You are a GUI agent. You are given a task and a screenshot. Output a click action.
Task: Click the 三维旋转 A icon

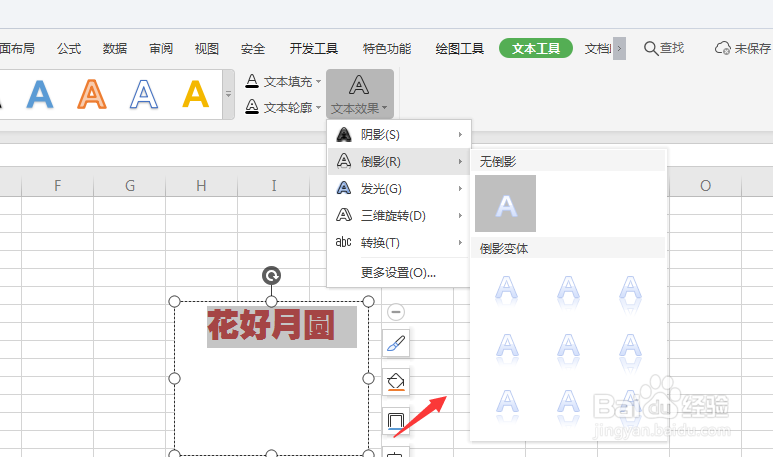tap(344, 215)
